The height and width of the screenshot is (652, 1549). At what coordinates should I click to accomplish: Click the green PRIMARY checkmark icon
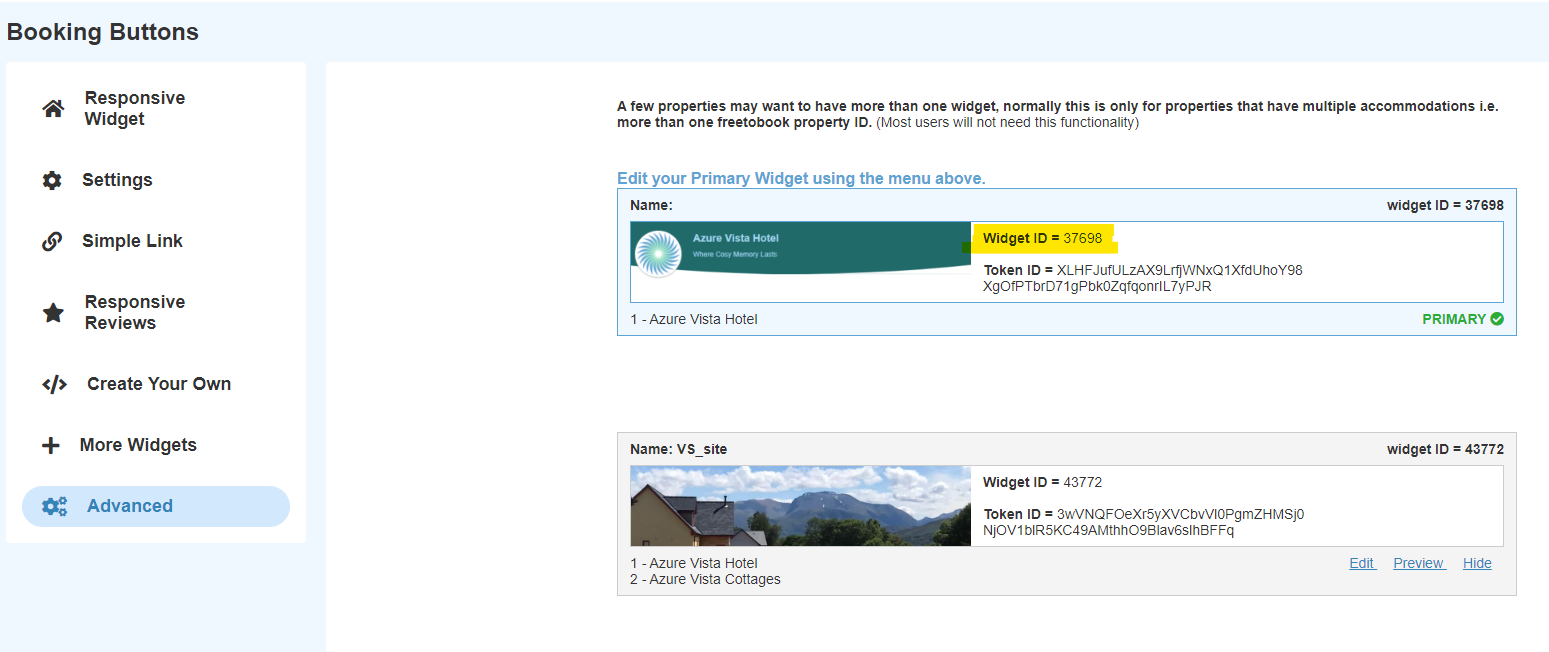click(1496, 319)
